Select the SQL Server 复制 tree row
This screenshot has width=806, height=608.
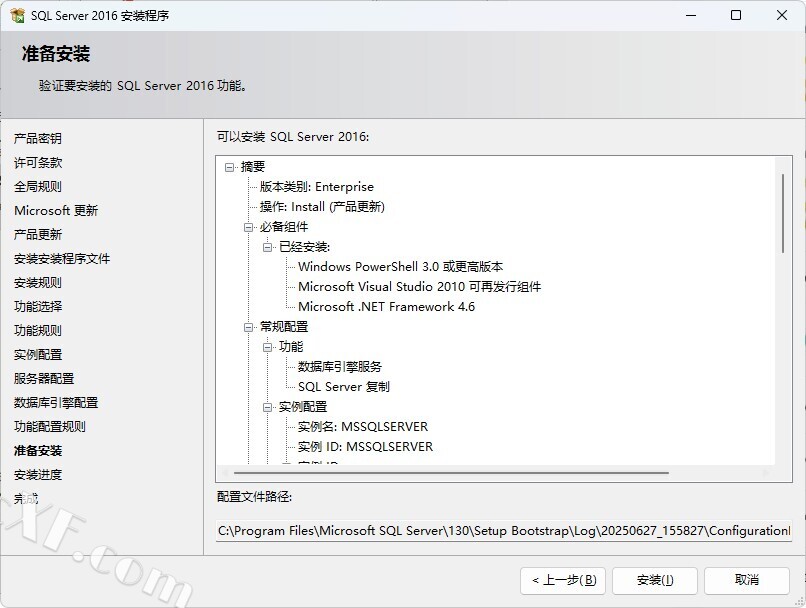(344, 387)
